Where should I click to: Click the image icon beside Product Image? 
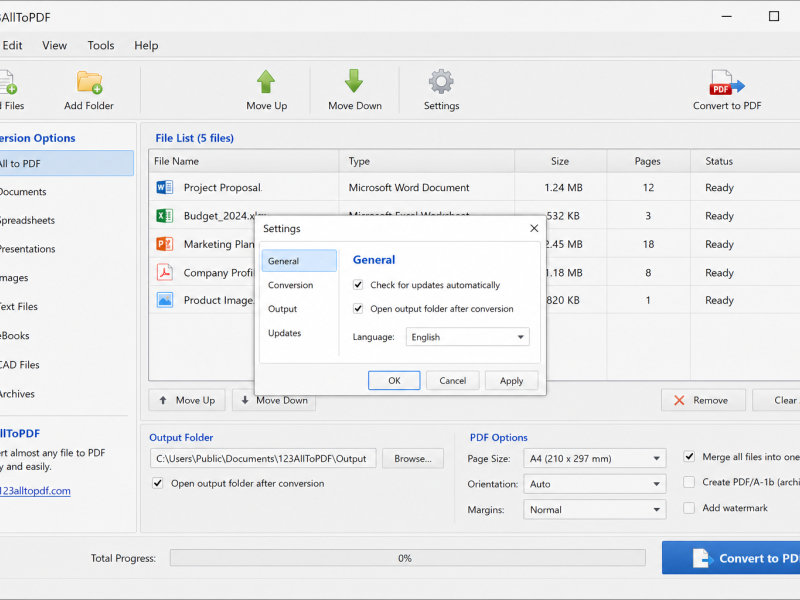pos(165,300)
